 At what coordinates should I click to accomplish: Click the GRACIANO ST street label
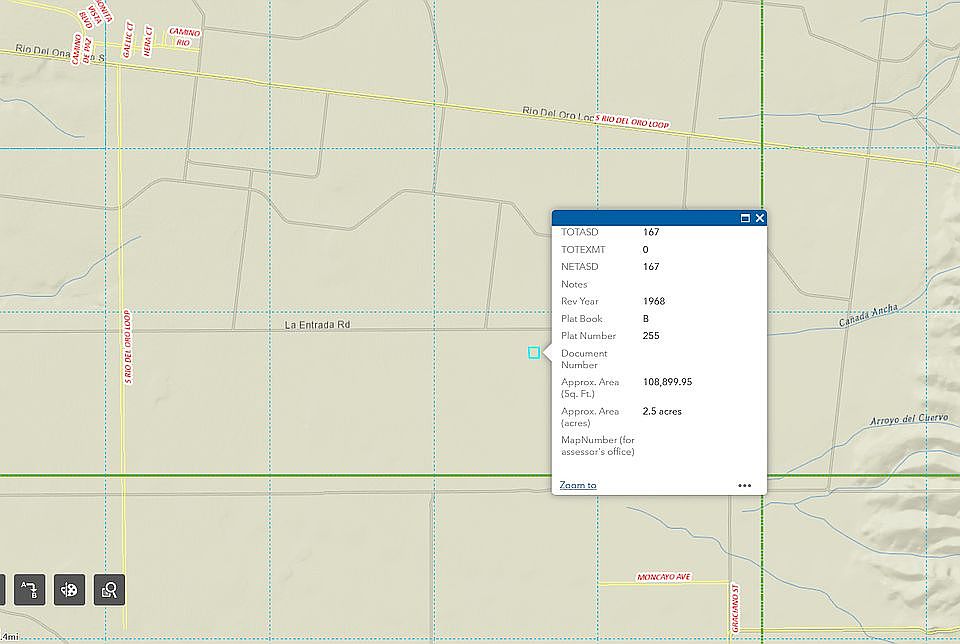coord(735,608)
